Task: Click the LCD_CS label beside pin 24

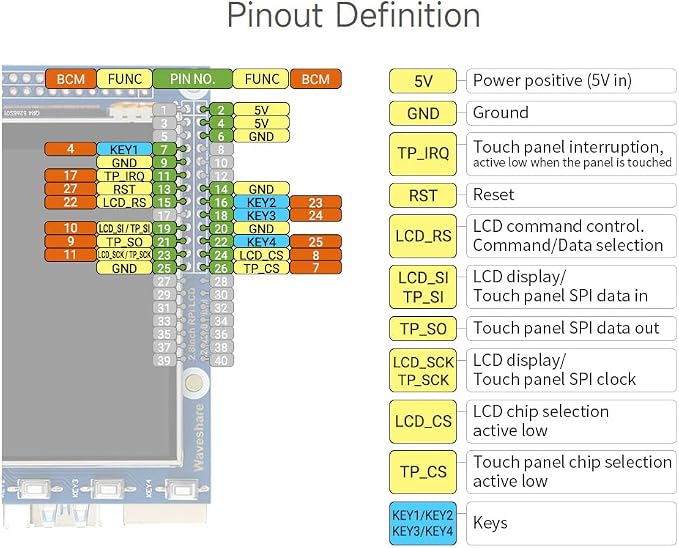Action: (261, 255)
